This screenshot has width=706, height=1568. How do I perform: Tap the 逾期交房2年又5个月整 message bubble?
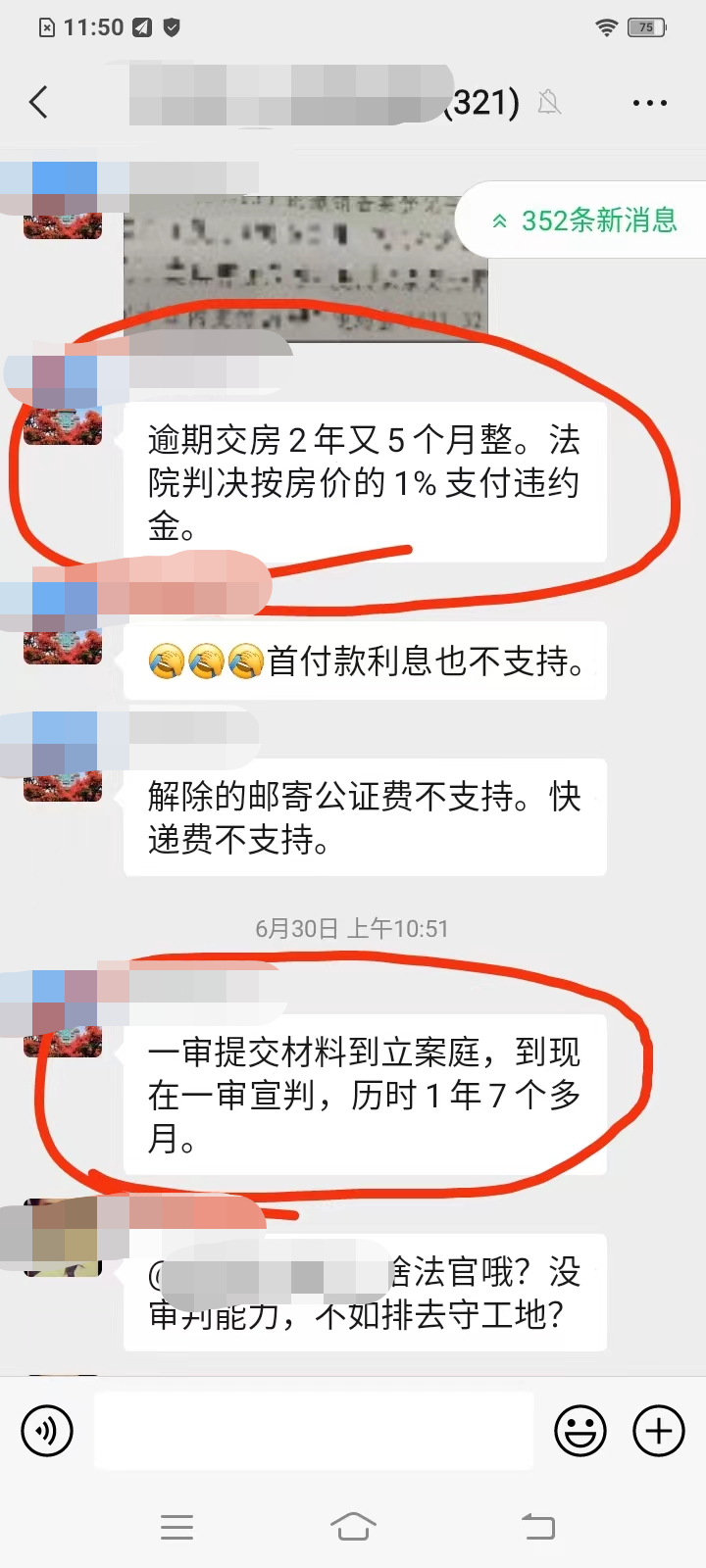365,482
